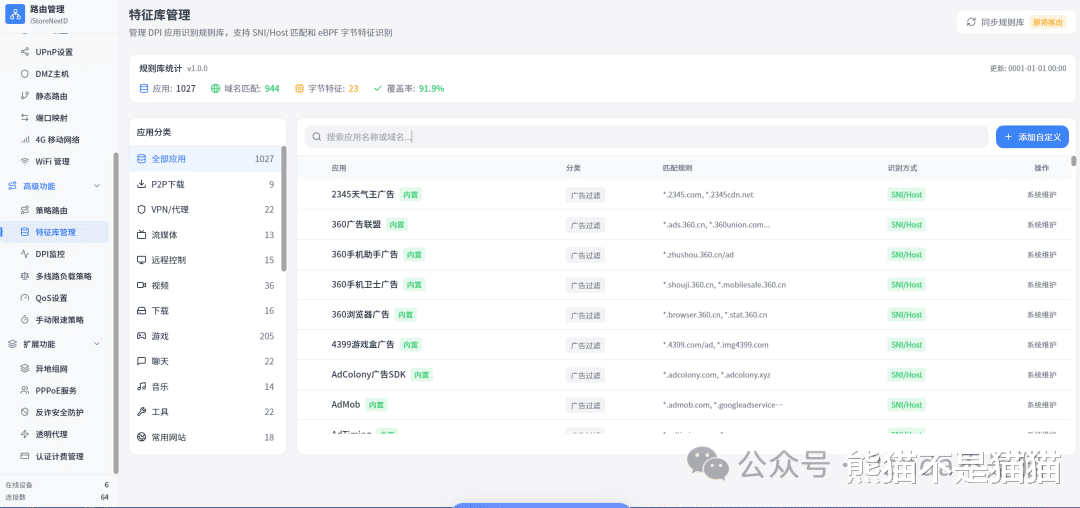This screenshot has height=508, width=1080.
Task: Click 应用: 1027 statistic
Action: 167,89
